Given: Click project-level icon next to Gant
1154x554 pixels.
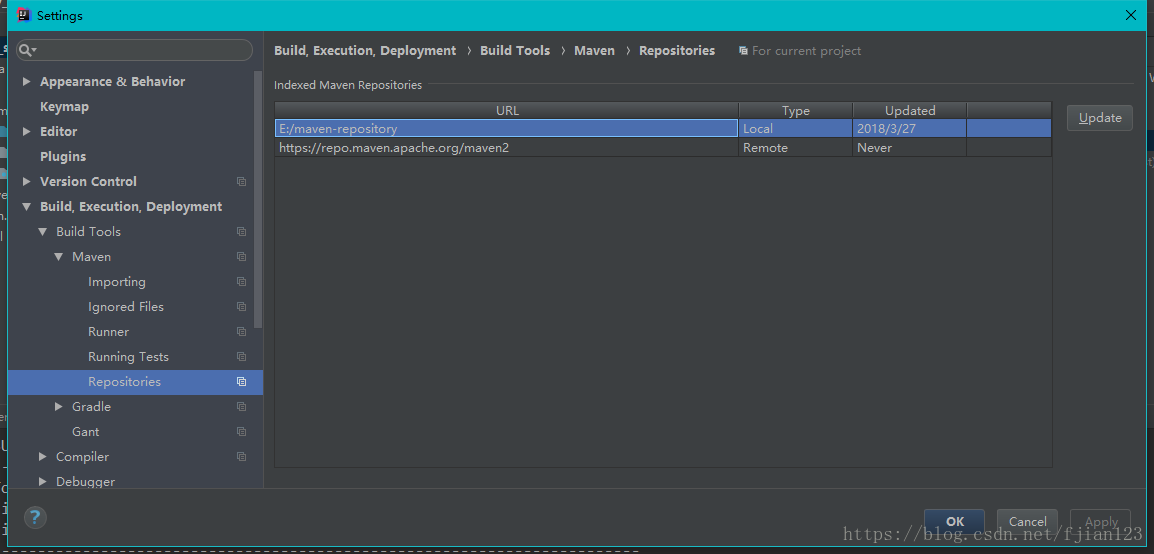Looking at the screenshot, I should (241, 432).
